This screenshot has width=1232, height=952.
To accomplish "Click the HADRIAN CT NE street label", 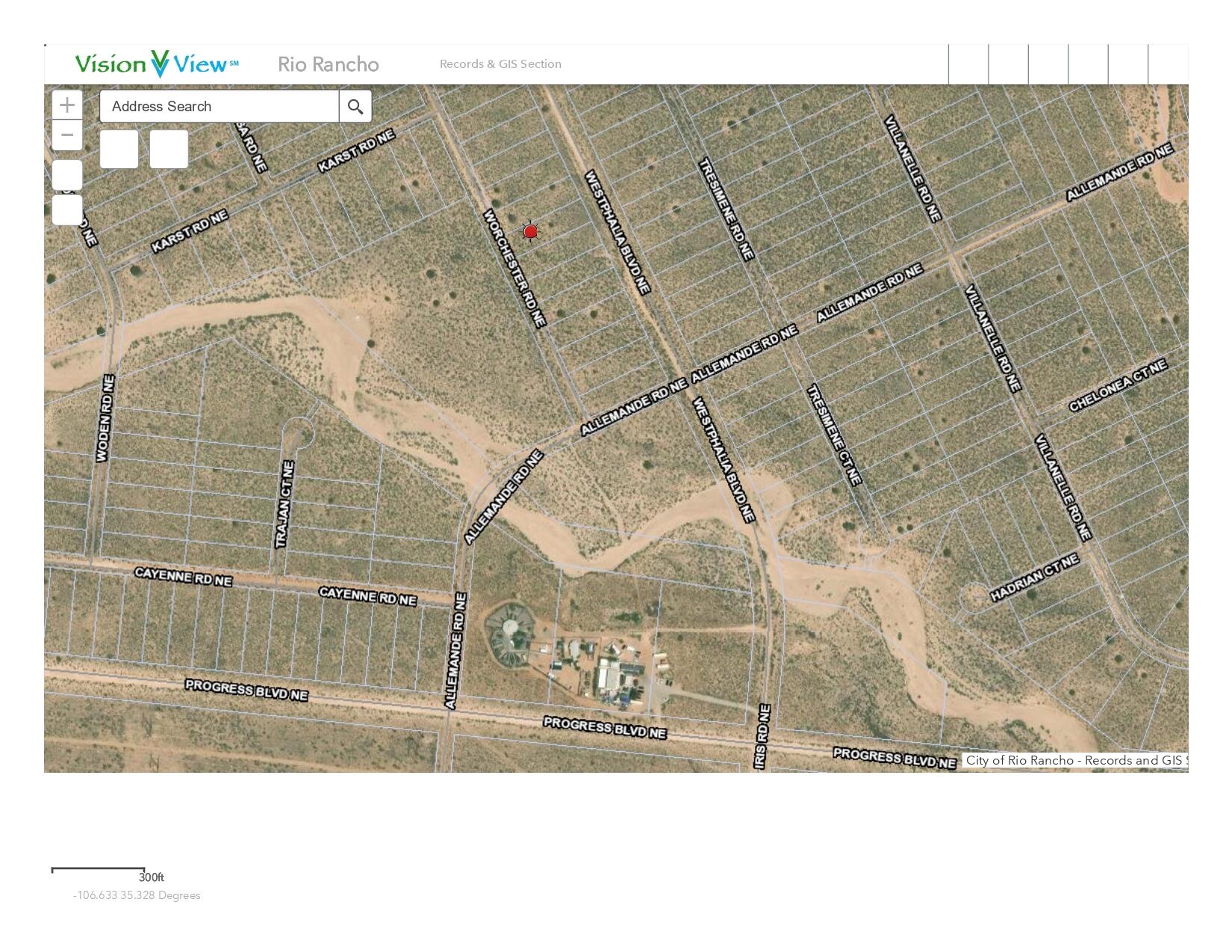I will point(1035,577).
